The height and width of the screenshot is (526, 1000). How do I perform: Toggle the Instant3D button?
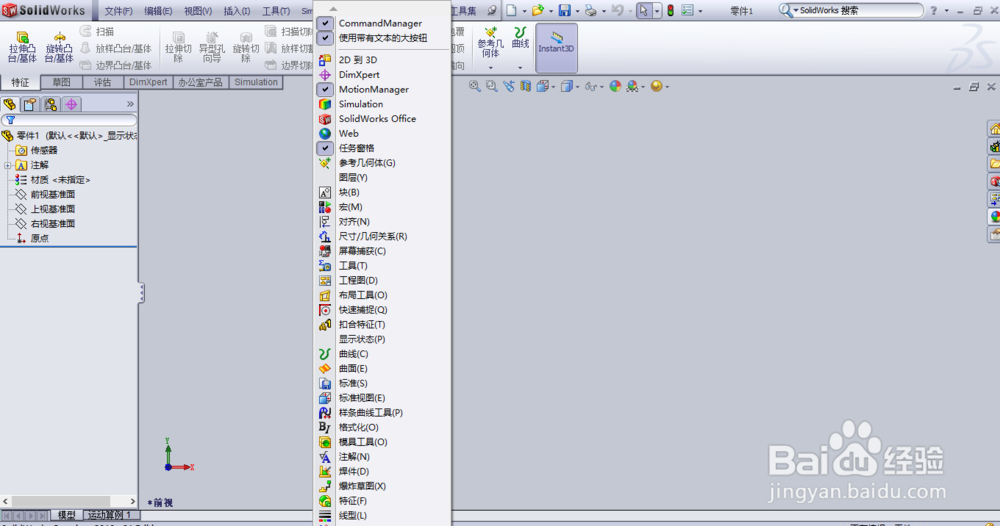(x=556, y=48)
